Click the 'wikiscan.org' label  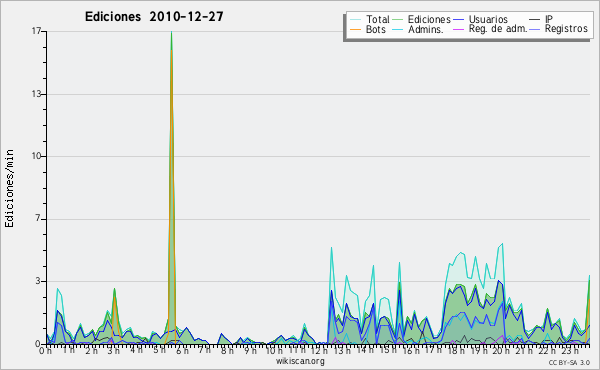(x=300, y=361)
